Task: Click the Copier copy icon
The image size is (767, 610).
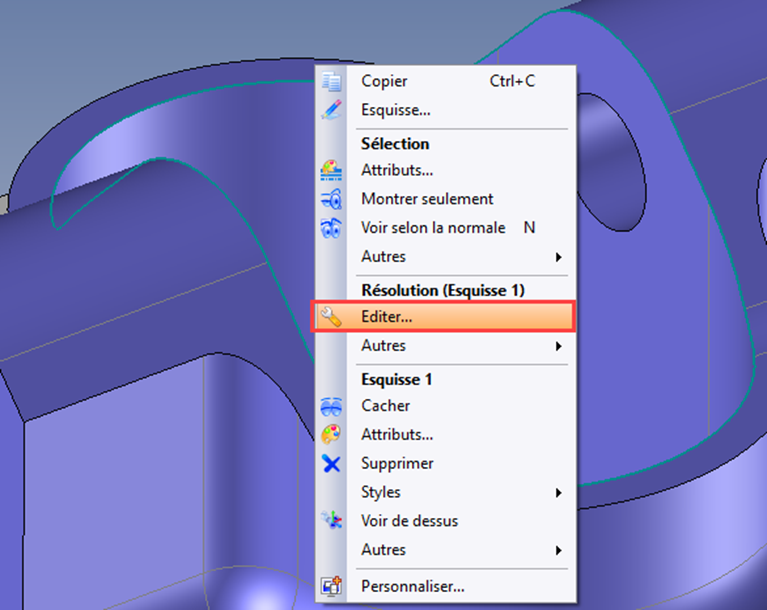Action: (x=331, y=81)
